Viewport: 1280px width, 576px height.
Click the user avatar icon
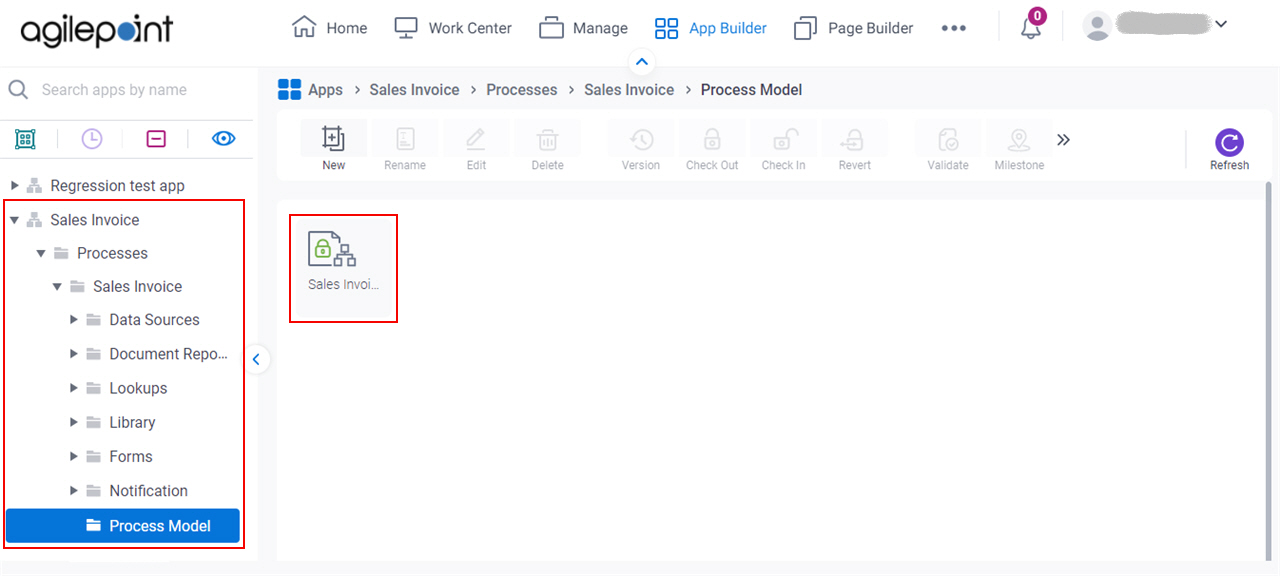click(x=1097, y=27)
